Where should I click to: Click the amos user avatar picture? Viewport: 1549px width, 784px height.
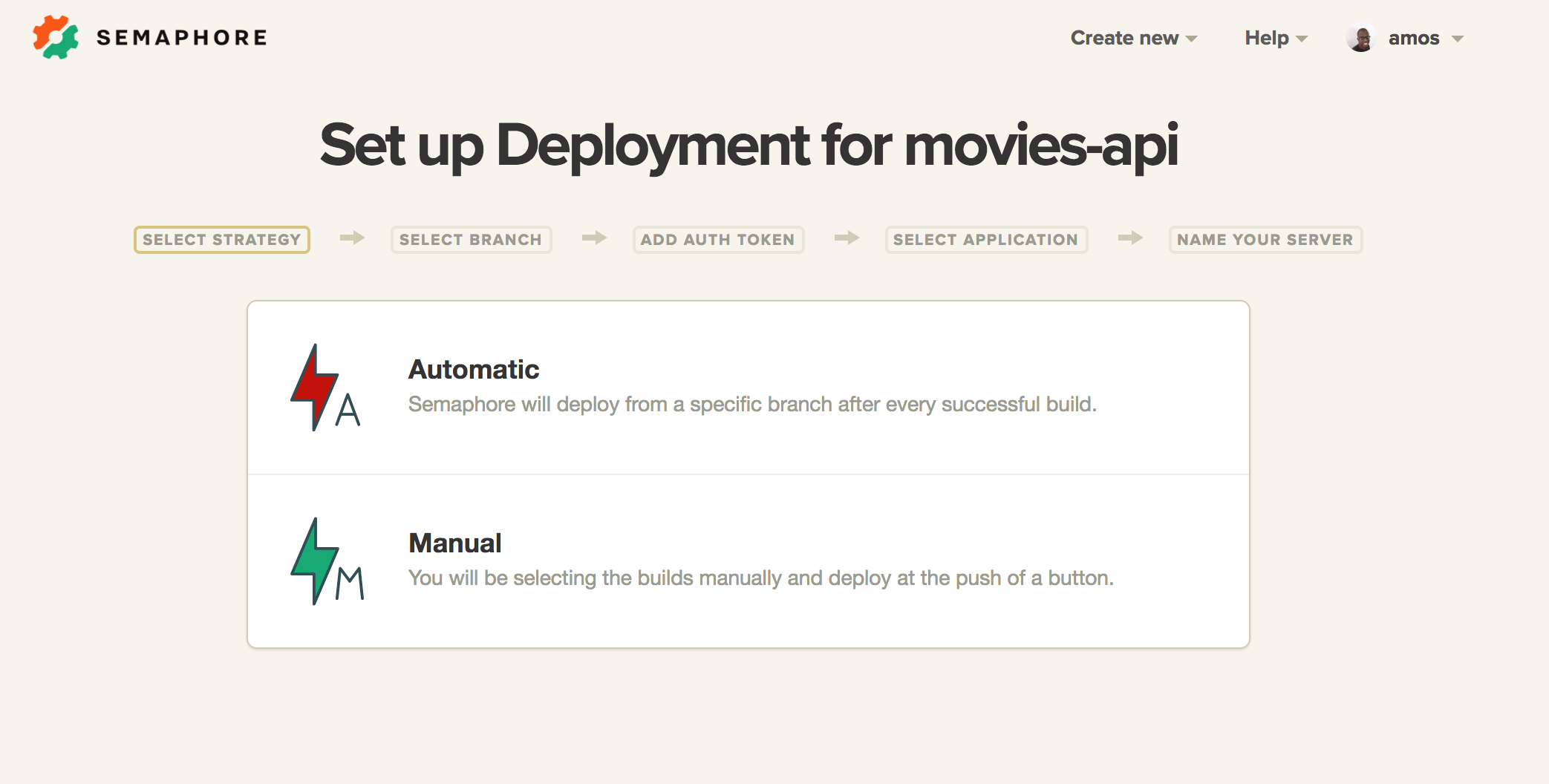coord(1361,38)
